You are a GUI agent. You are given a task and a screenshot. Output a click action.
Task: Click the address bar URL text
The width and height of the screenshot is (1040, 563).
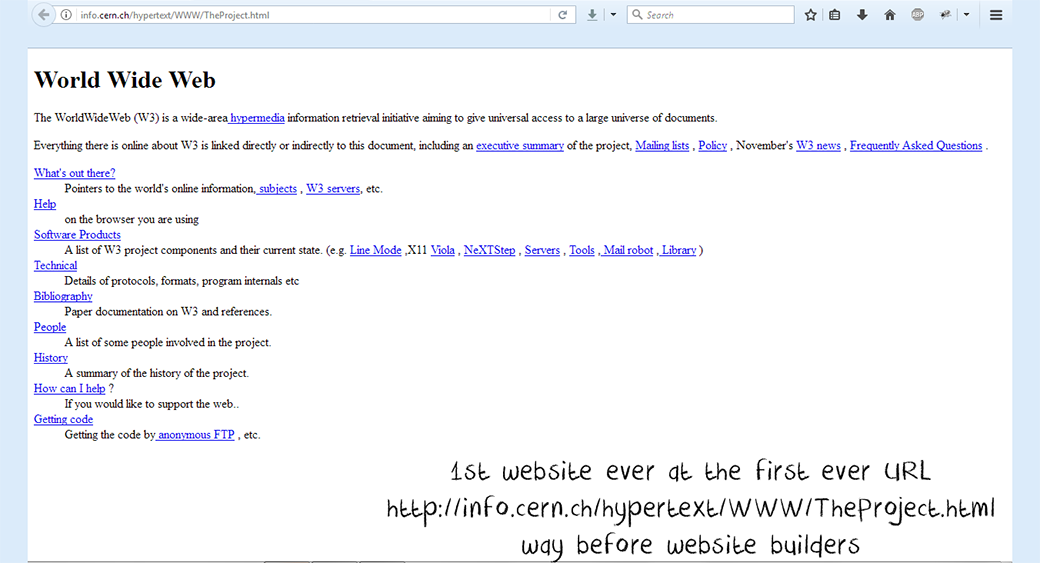pyautogui.click(x=175, y=15)
